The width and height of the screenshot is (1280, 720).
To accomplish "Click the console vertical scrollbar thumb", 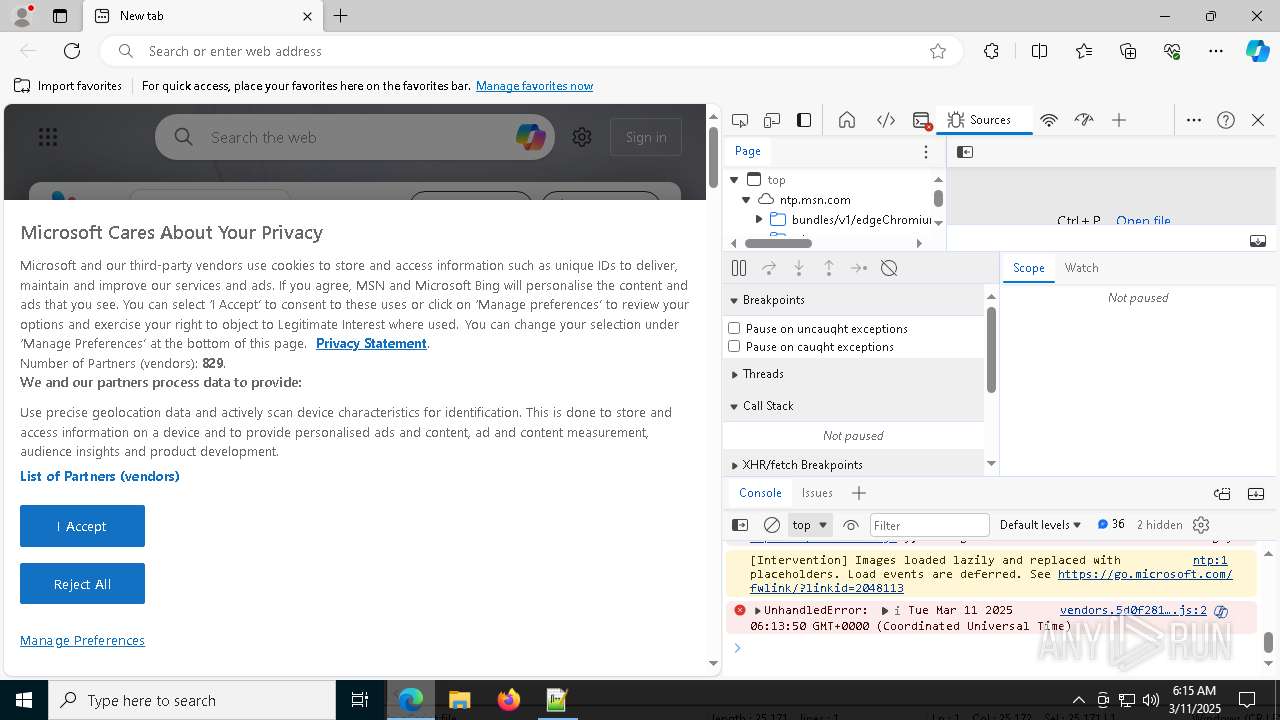I will pos(1268,642).
